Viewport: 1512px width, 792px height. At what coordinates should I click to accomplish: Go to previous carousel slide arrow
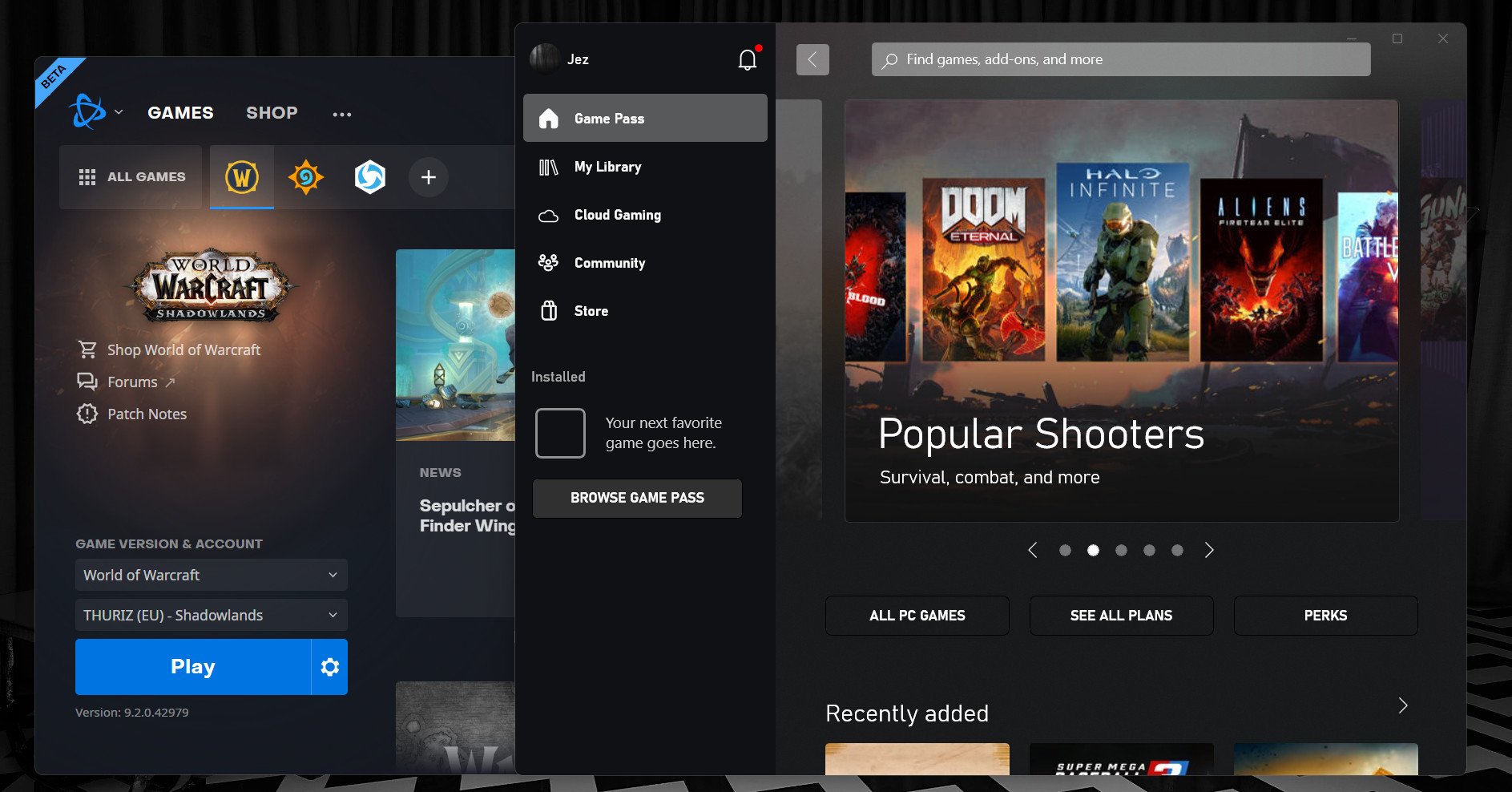1033,550
